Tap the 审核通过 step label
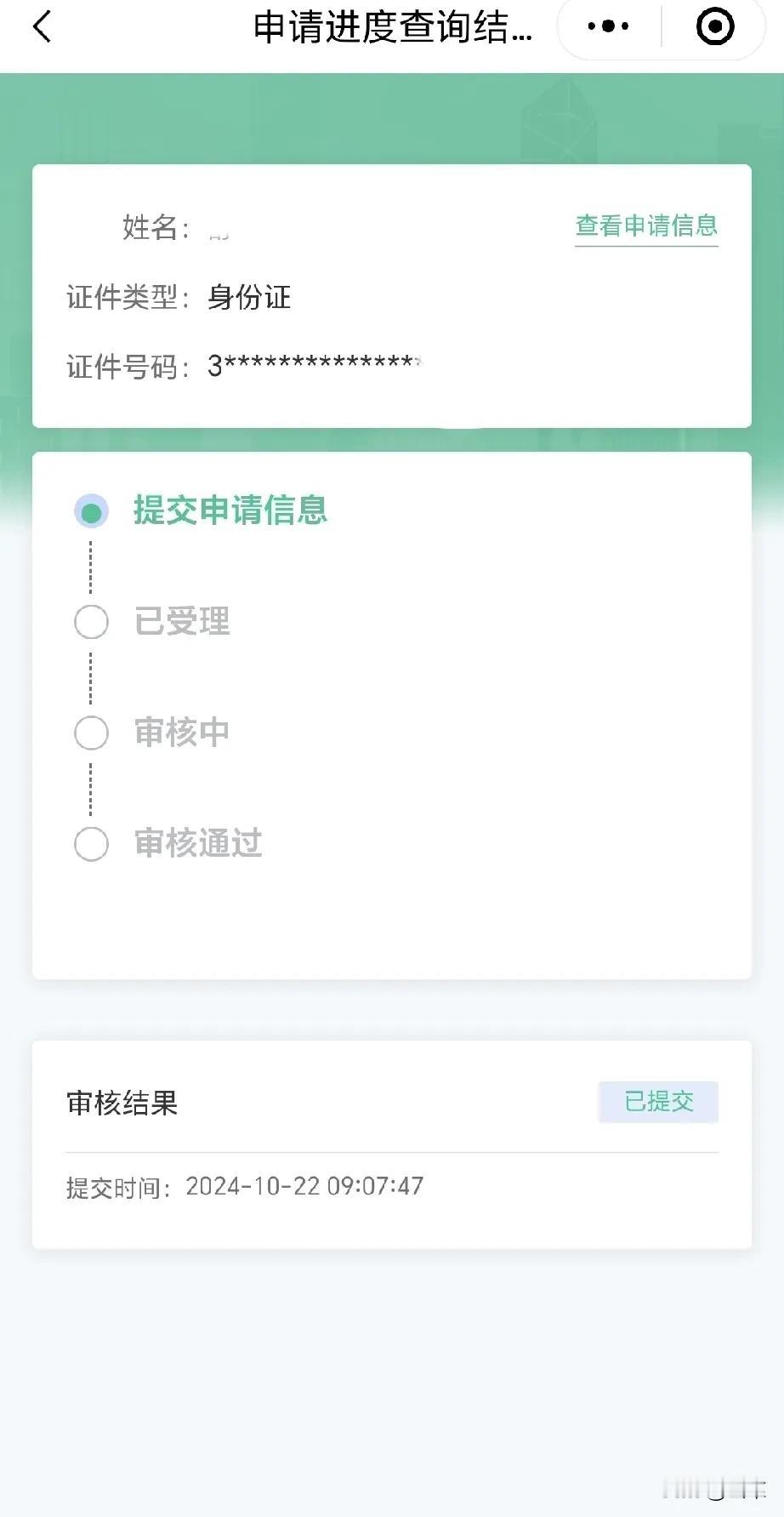This screenshot has height=1517, width=784. pos(198,843)
